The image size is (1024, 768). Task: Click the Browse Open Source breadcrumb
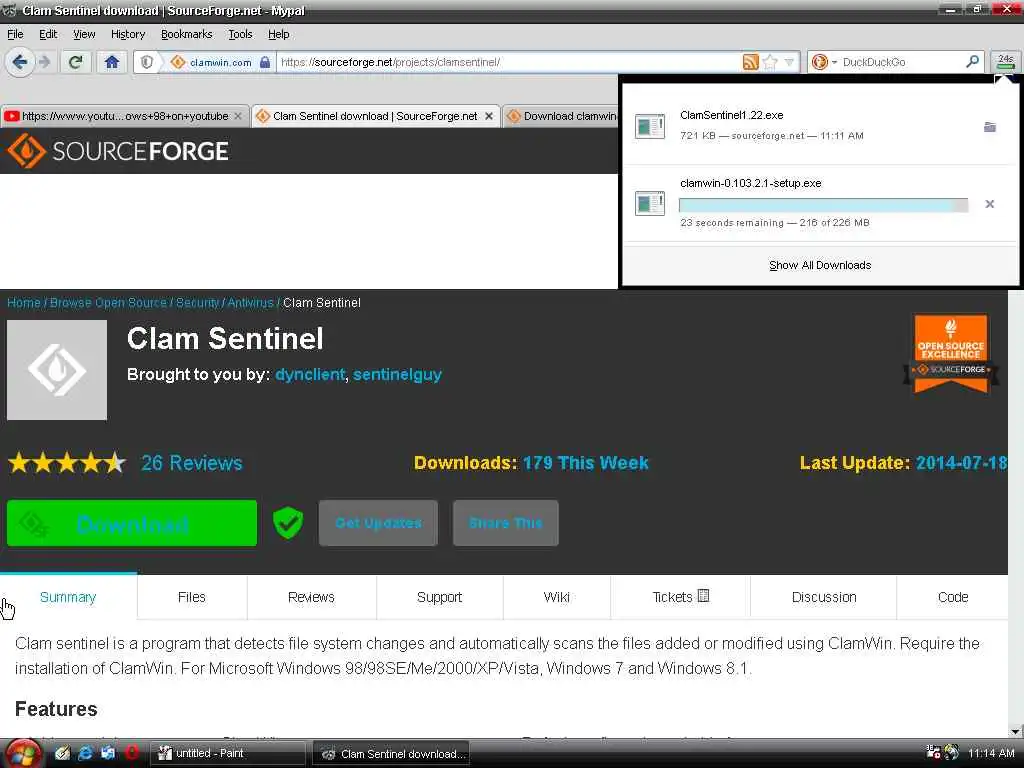click(x=108, y=303)
